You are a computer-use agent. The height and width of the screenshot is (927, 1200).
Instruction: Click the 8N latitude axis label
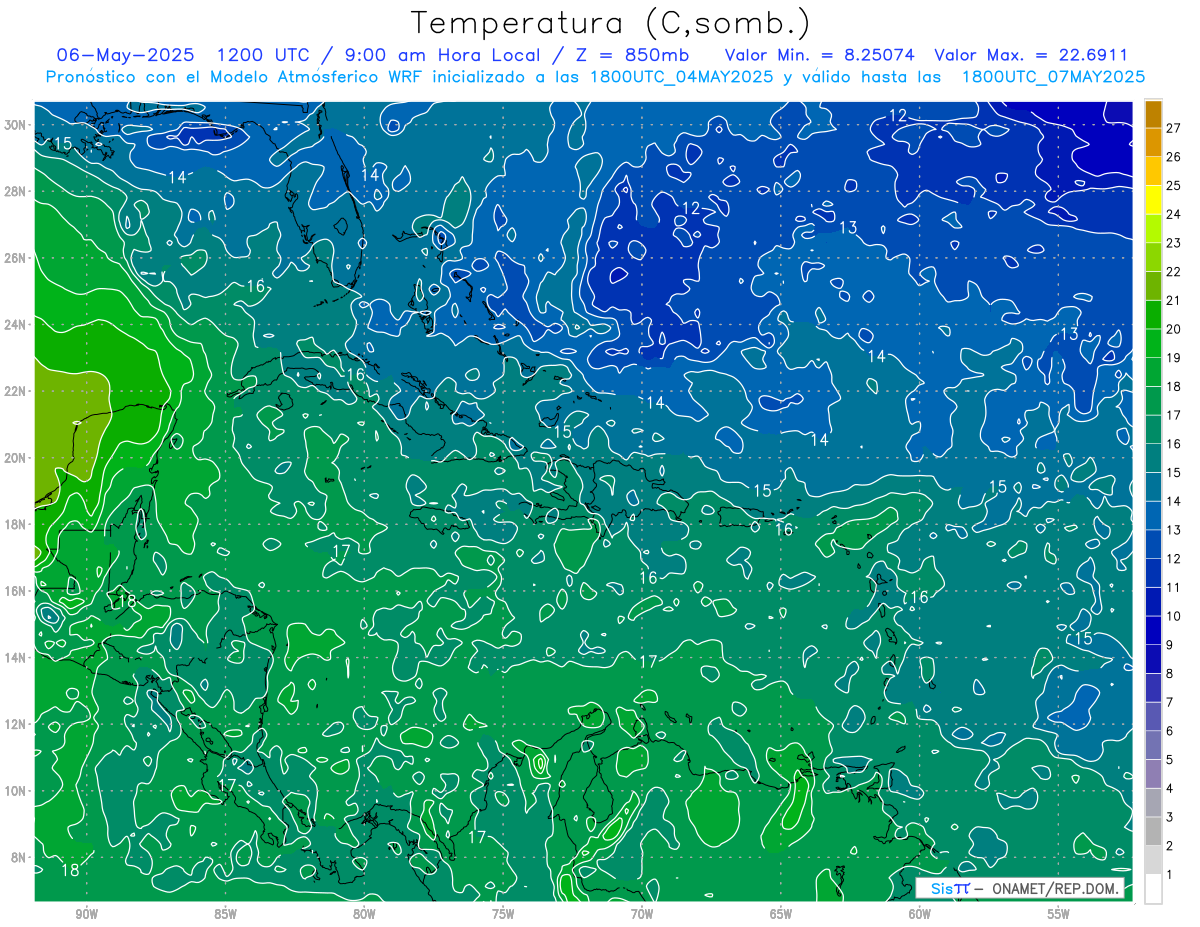pyautogui.click(x=19, y=857)
